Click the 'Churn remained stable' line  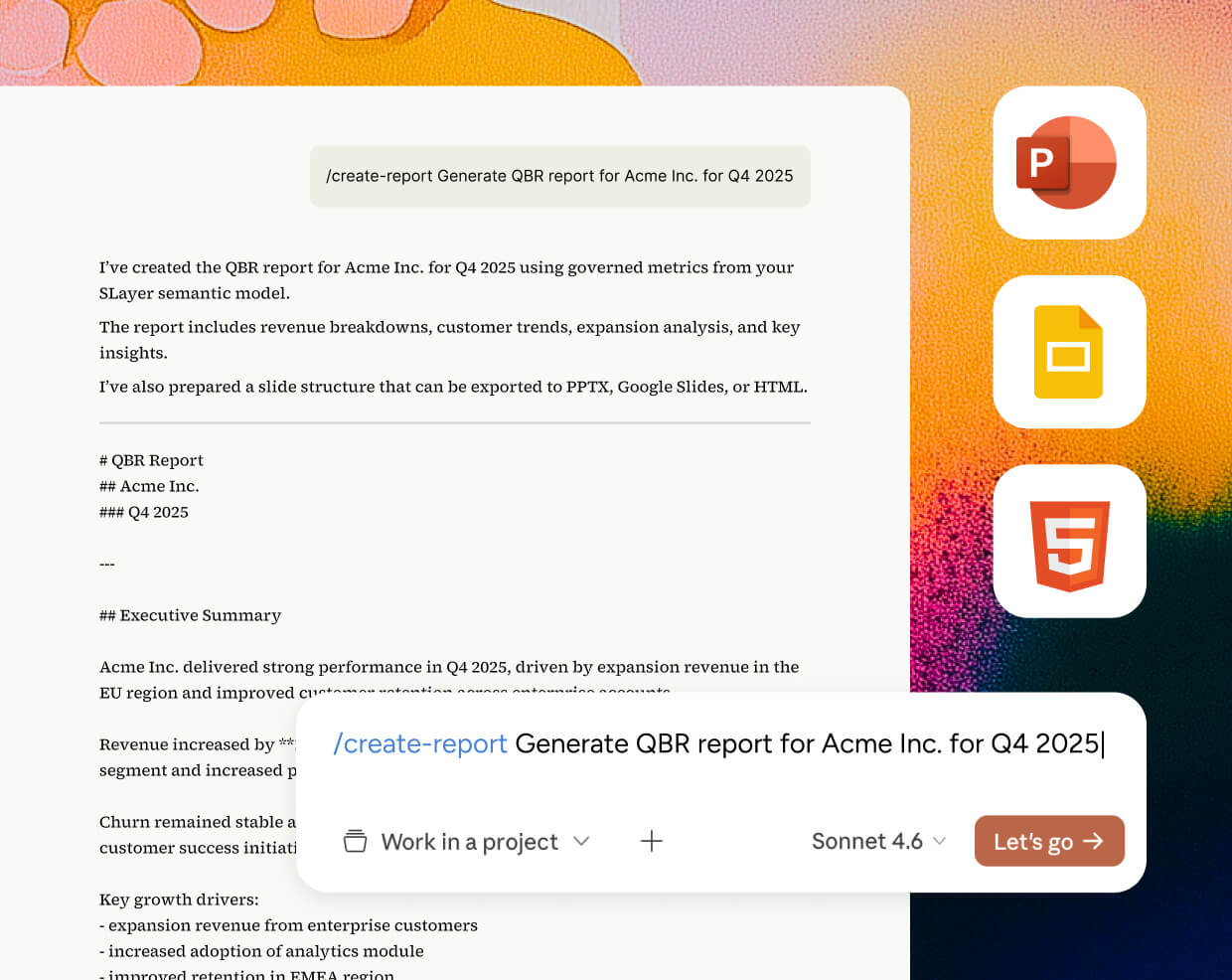pyautogui.click(x=198, y=822)
